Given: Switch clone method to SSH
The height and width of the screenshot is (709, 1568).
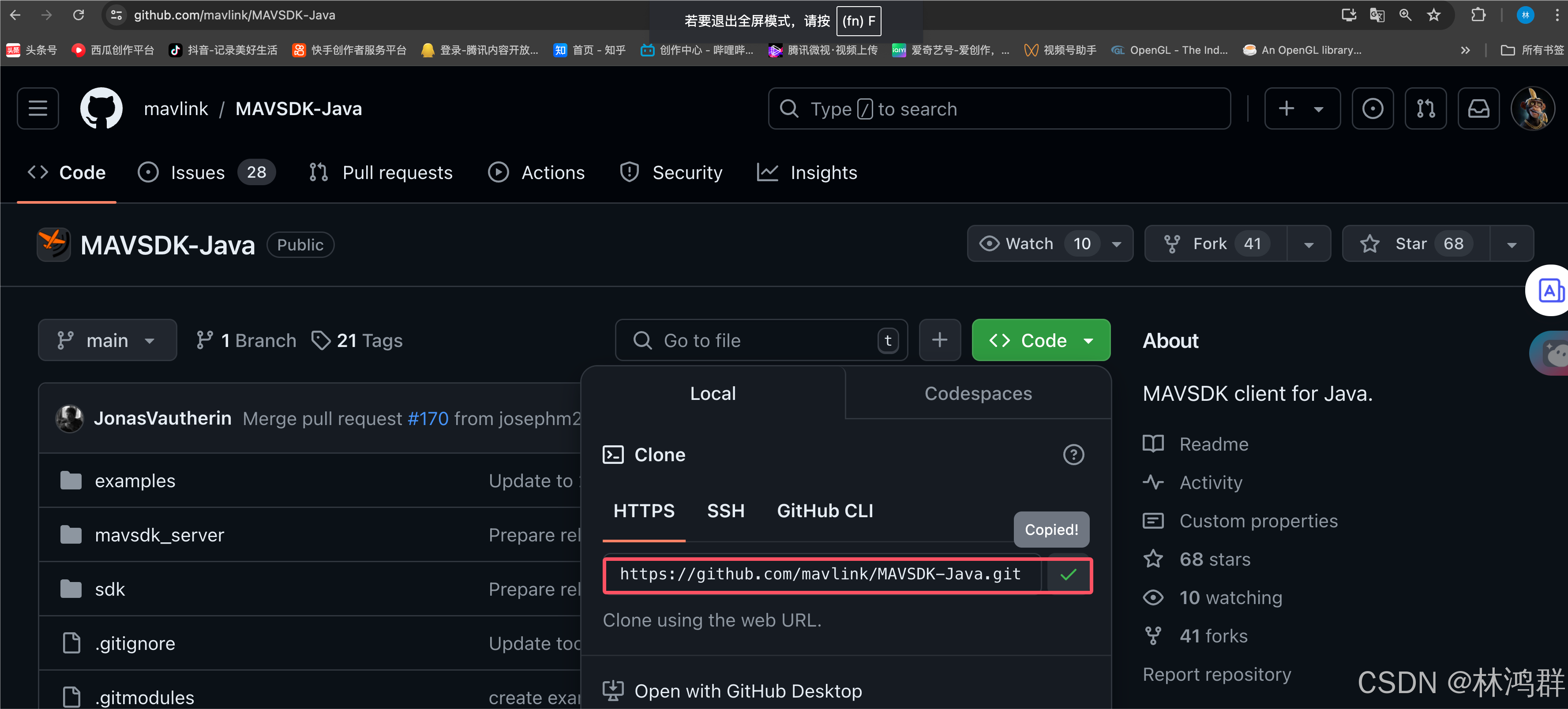Looking at the screenshot, I should point(726,511).
